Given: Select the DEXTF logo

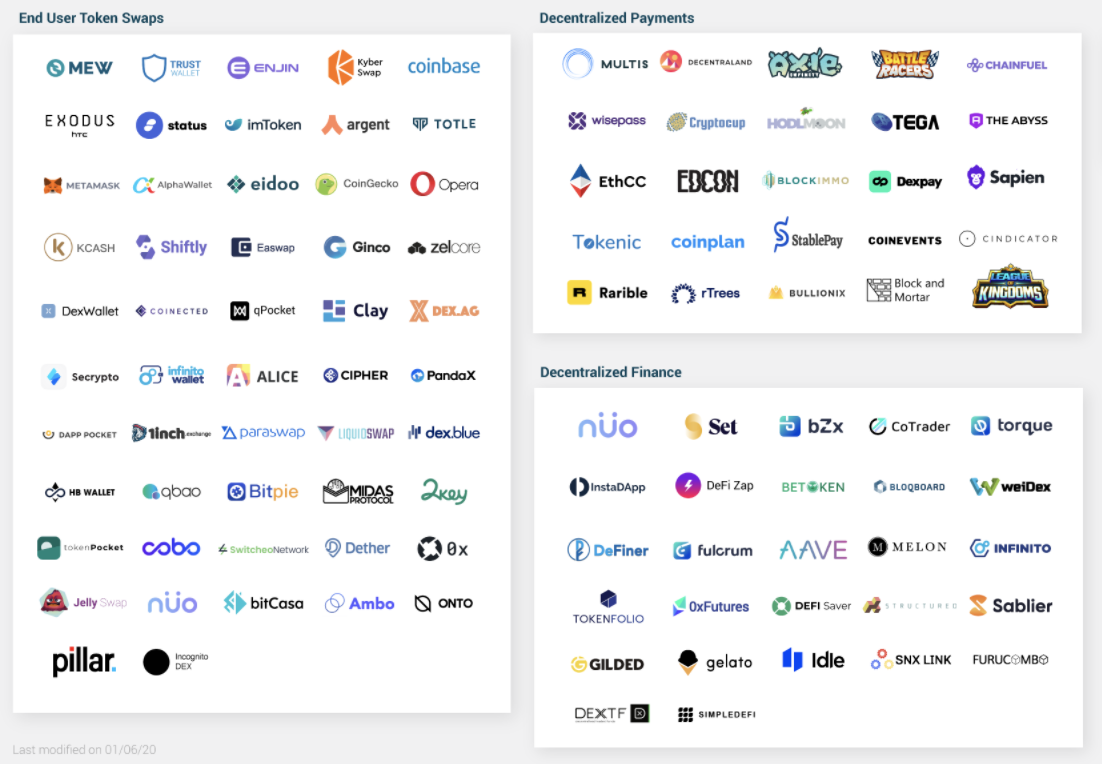Looking at the screenshot, I should pos(611,714).
